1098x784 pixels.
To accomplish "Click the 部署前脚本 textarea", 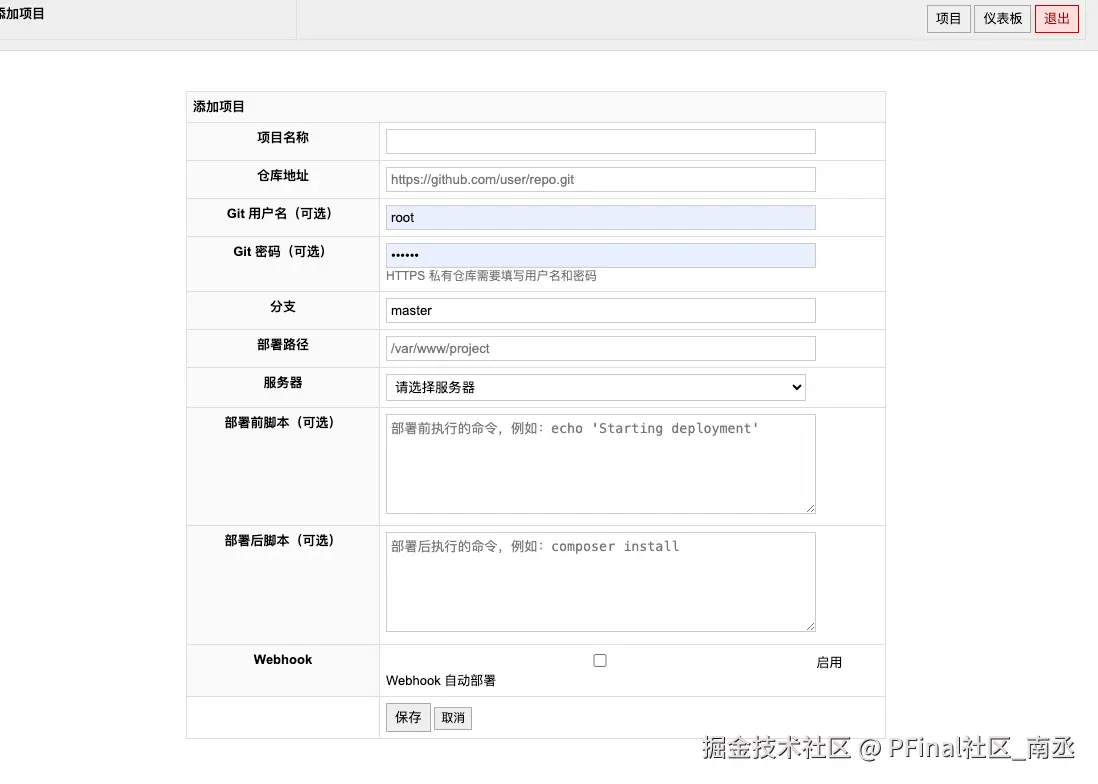I will [x=600, y=463].
